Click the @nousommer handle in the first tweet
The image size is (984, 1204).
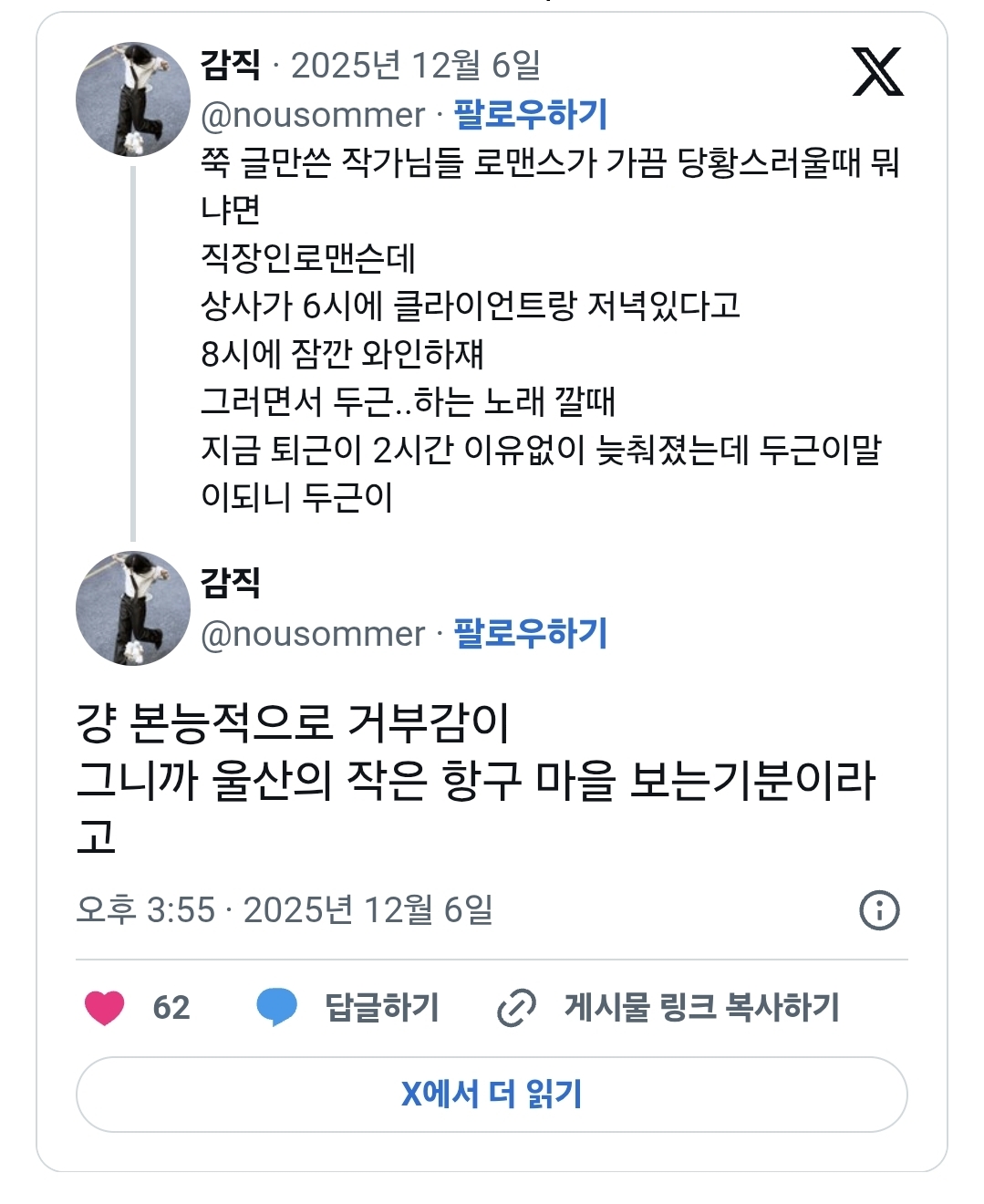coord(313,115)
